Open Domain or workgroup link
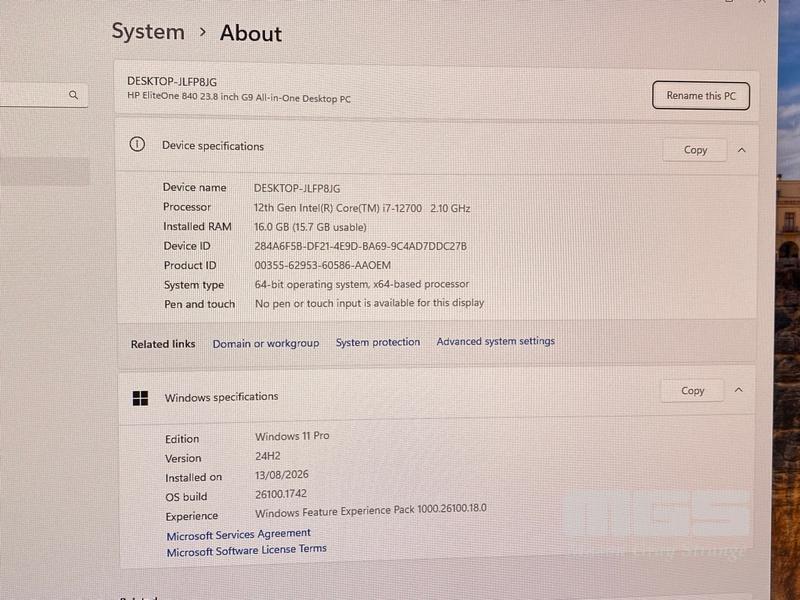 click(x=266, y=343)
